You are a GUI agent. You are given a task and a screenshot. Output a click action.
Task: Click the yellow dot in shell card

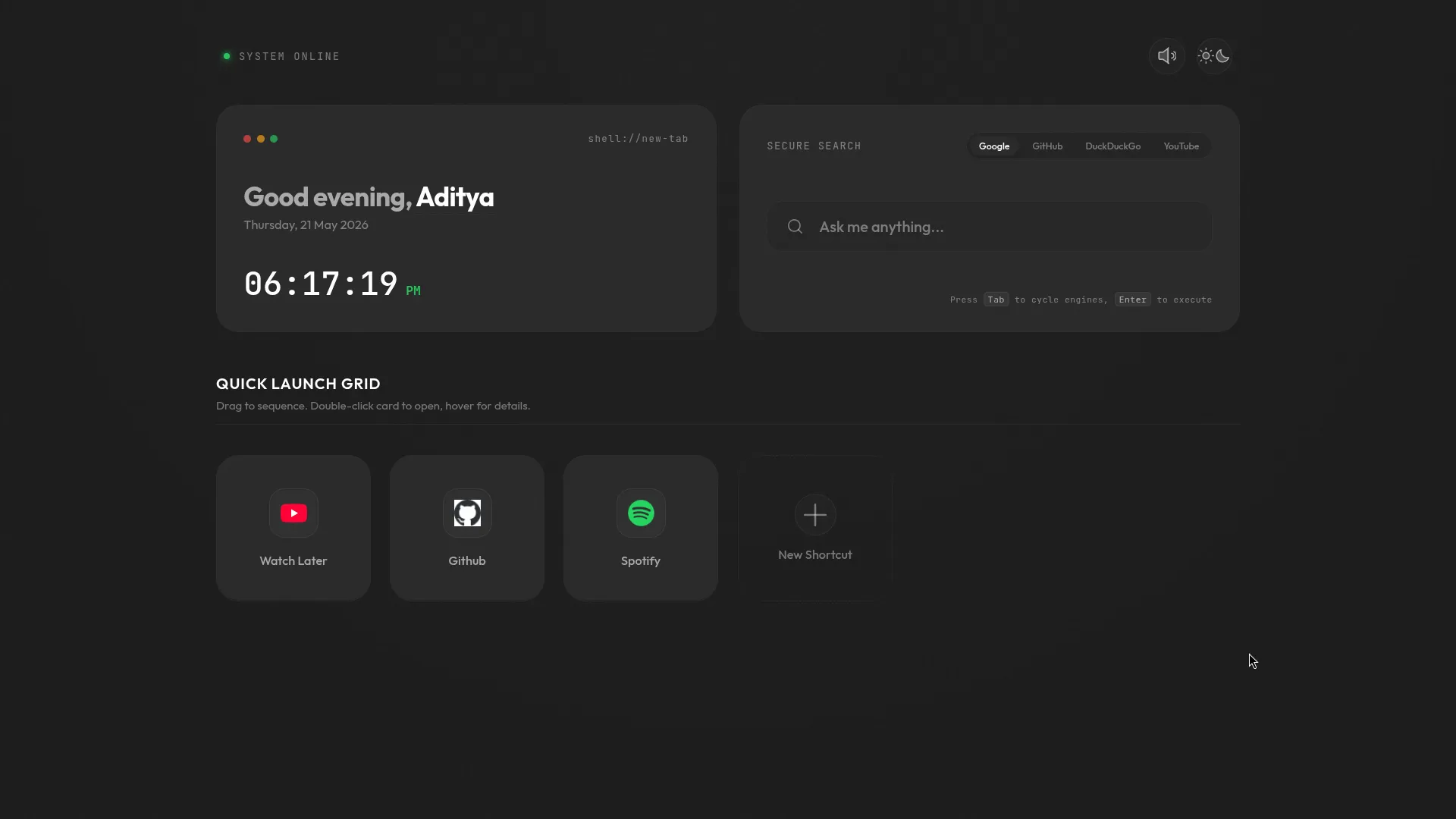click(x=261, y=139)
